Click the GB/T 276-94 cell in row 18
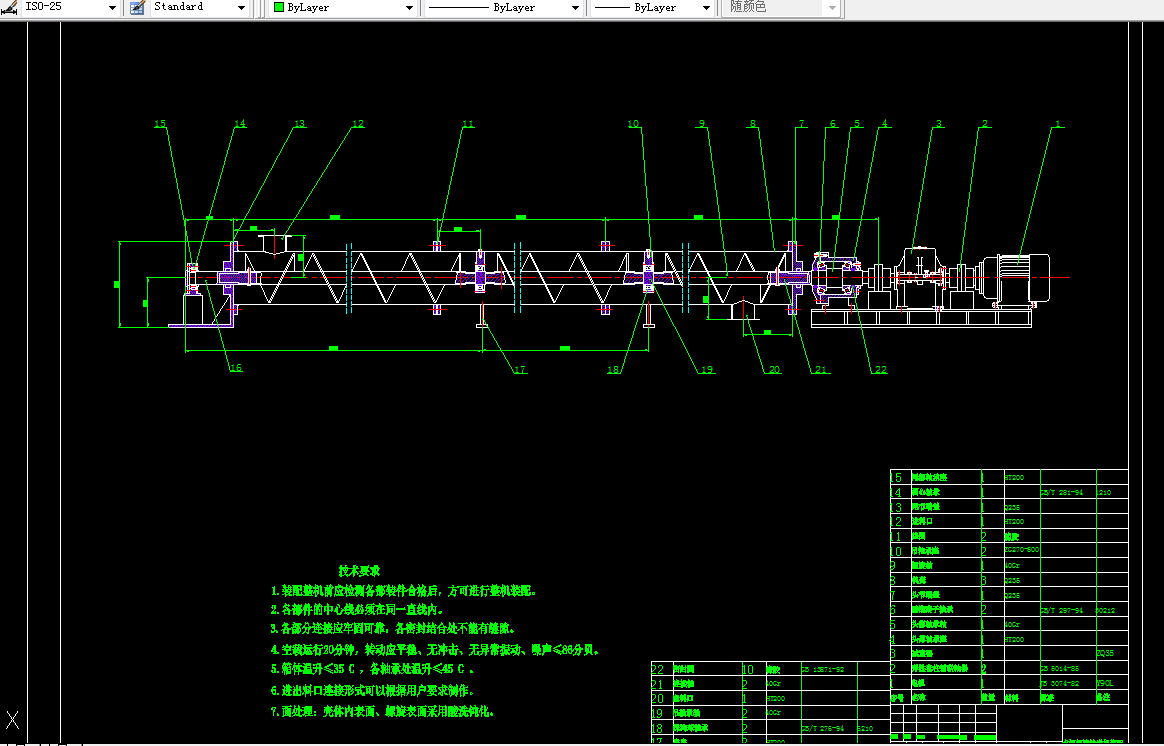1164x746 pixels. (x=823, y=728)
